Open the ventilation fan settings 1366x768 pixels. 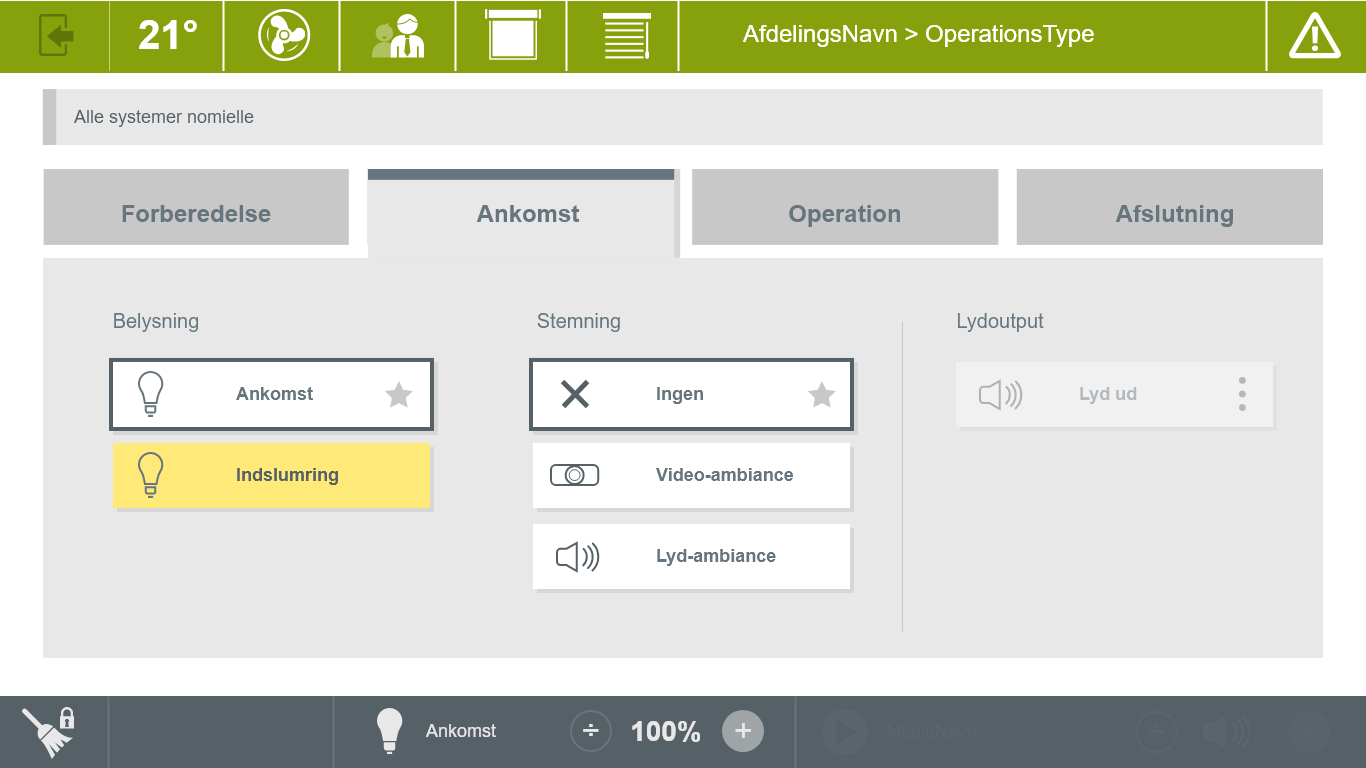pos(283,36)
